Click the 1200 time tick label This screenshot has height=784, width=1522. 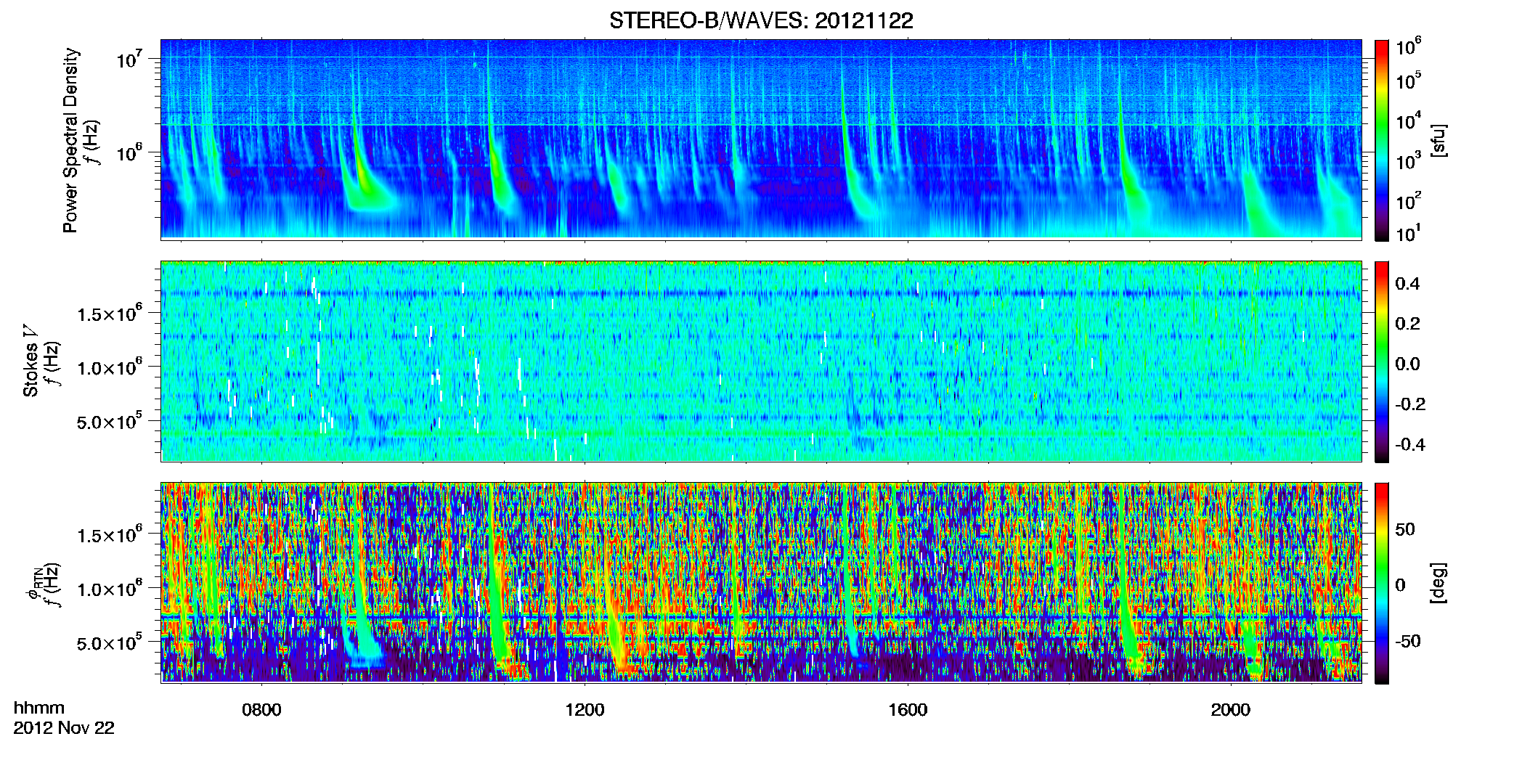(585, 710)
